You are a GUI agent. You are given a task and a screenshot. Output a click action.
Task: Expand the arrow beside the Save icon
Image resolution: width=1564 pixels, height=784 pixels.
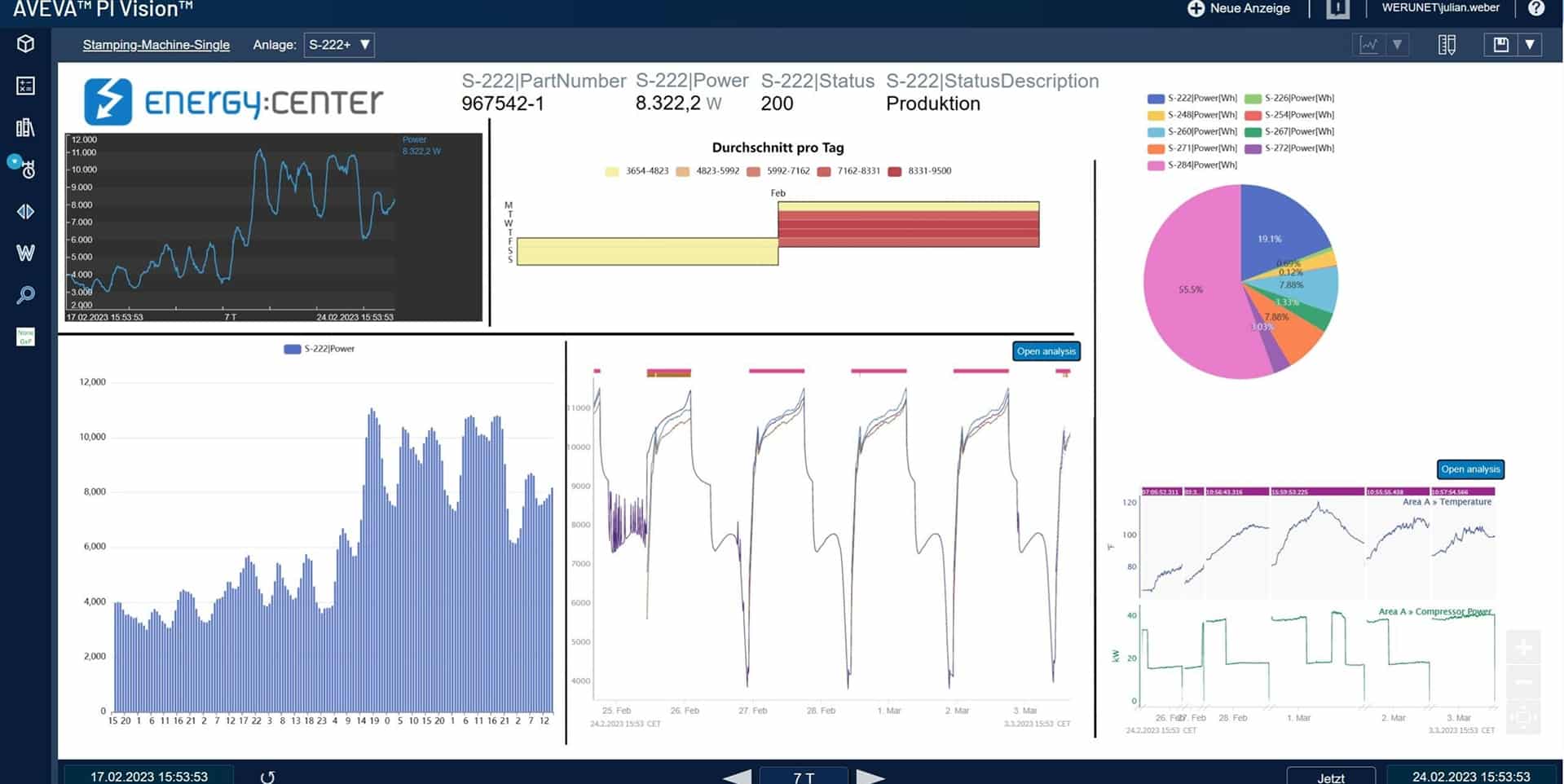tap(1530, 45)
